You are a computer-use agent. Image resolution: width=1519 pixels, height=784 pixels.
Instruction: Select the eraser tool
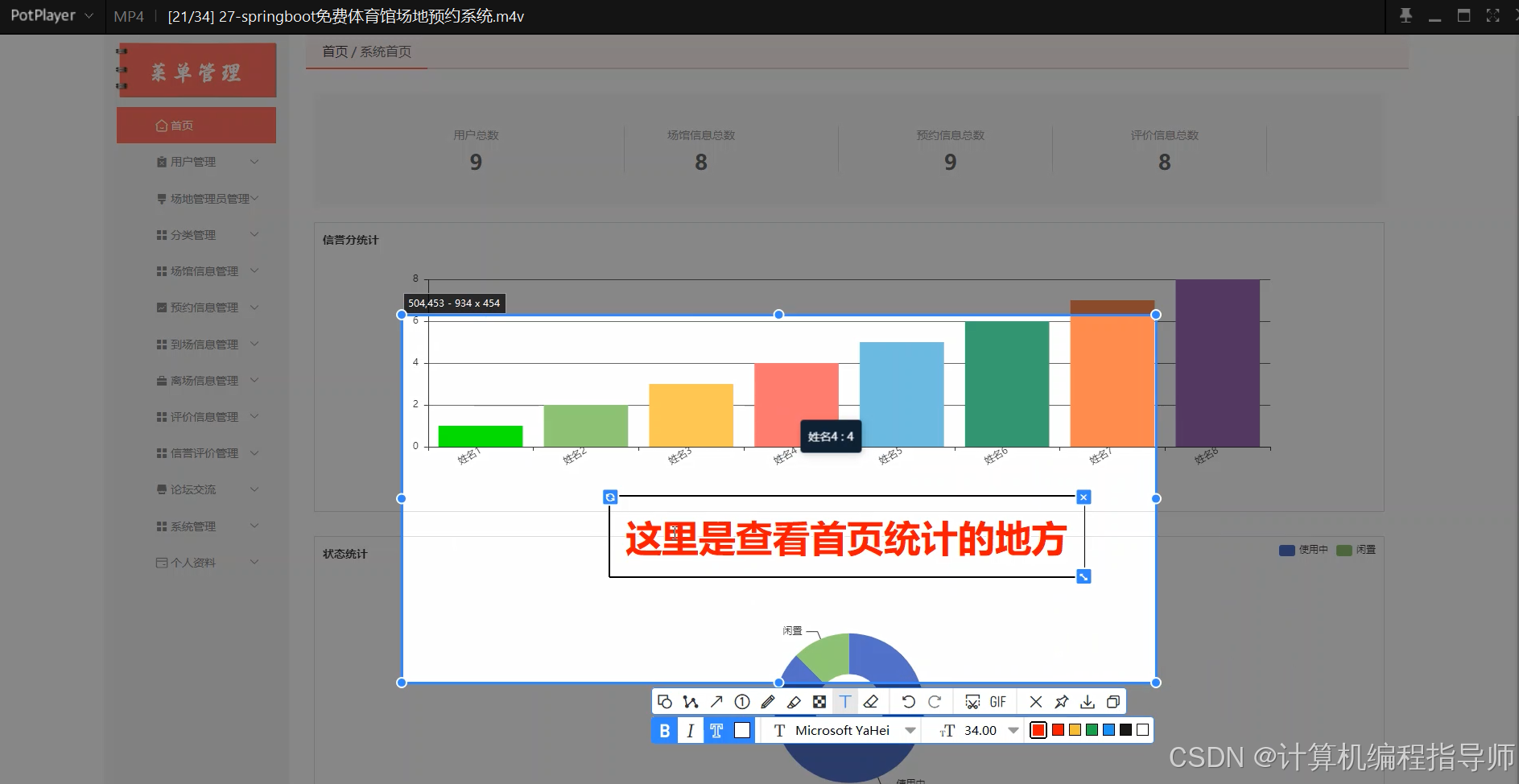click(x=871, y=702)
